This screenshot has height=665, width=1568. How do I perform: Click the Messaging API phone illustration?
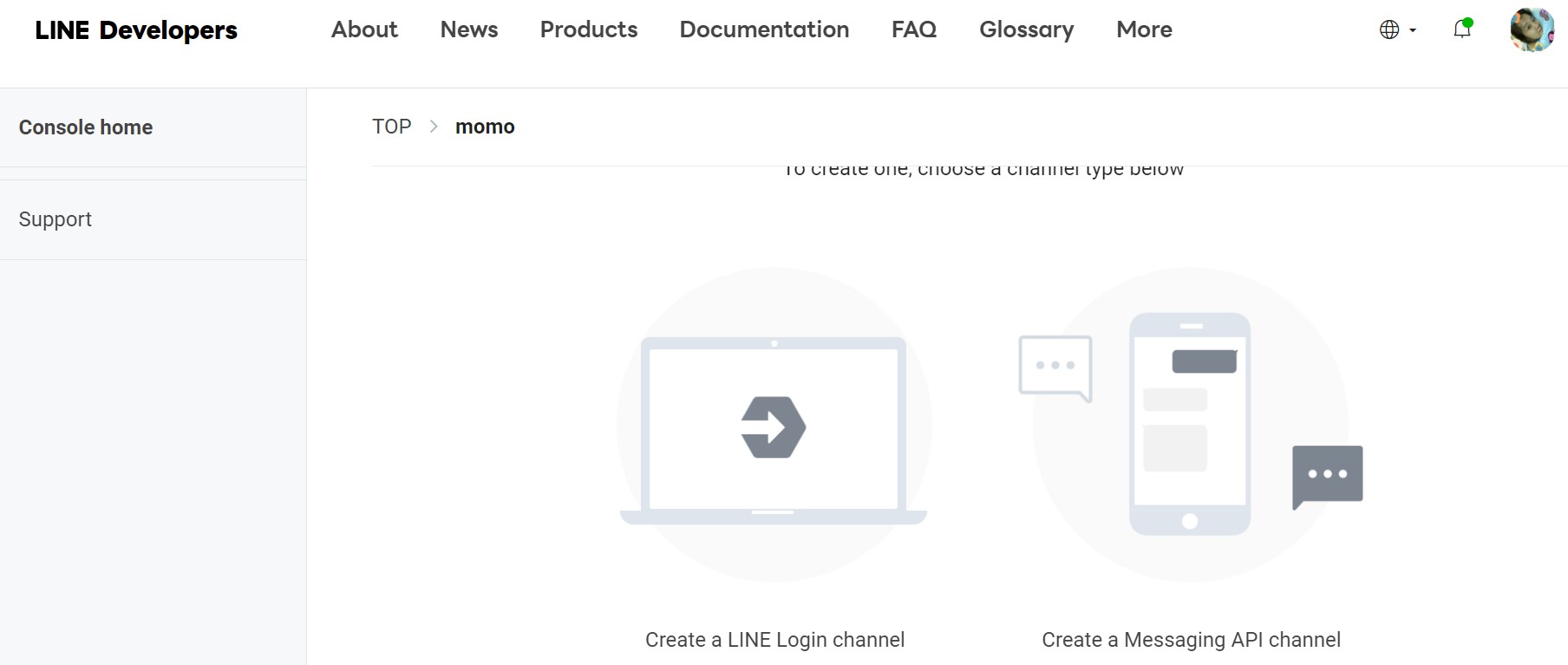1191,425
